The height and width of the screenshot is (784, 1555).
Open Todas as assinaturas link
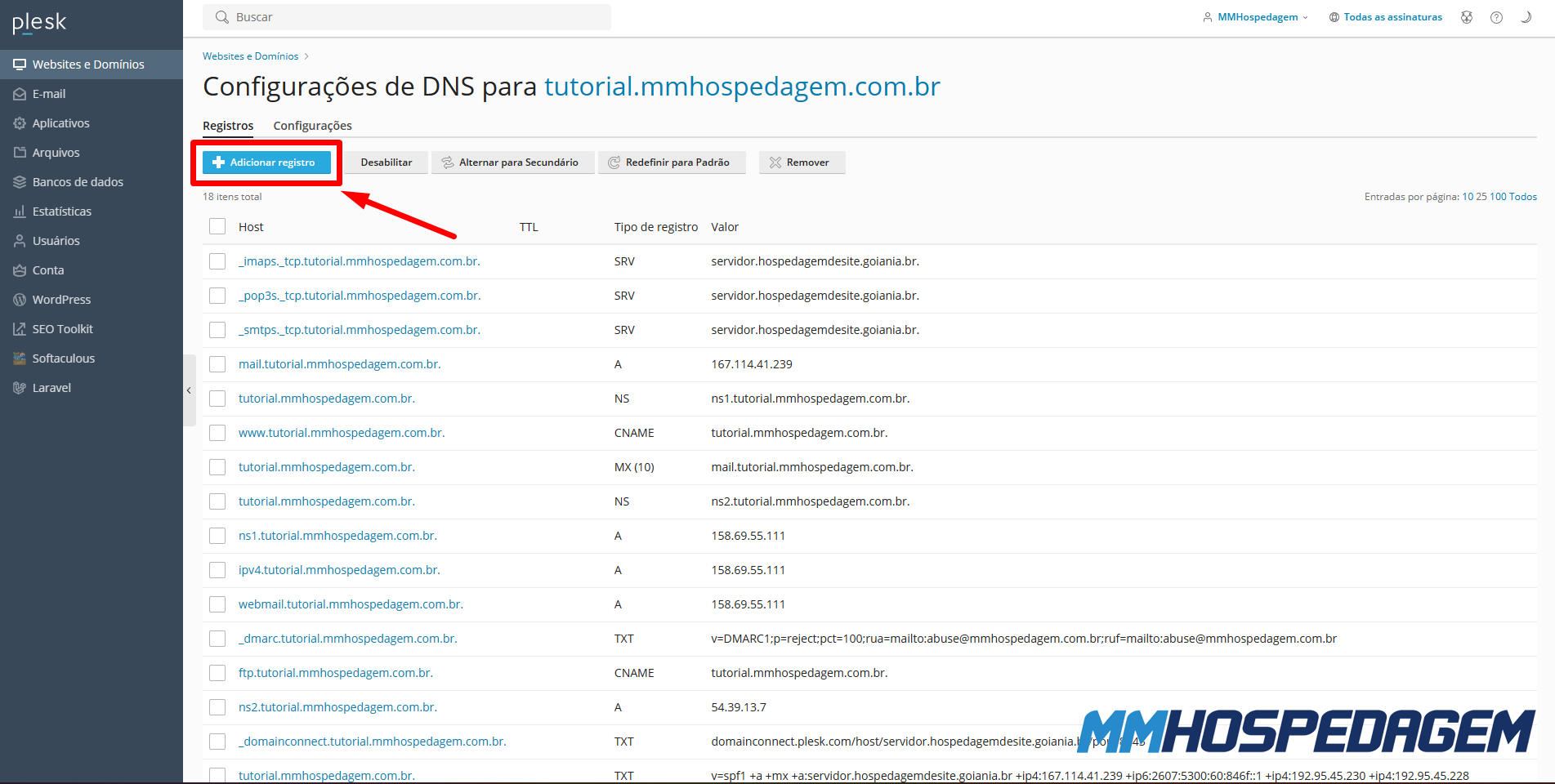click(x=1392, y=17)
